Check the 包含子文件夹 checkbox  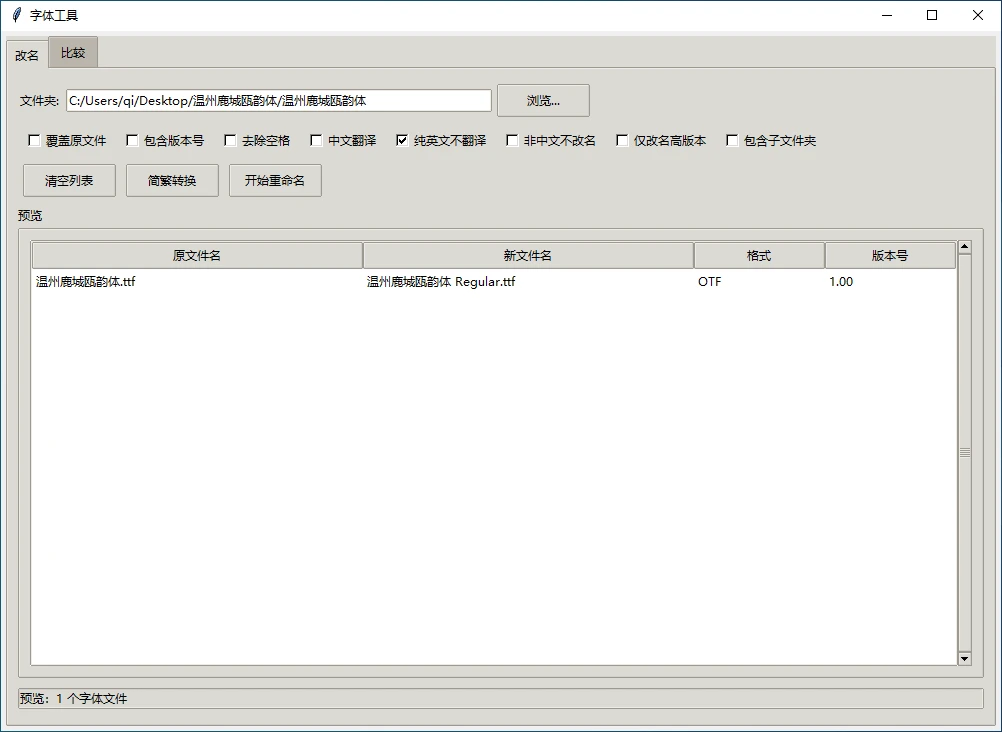pos(731,140)
